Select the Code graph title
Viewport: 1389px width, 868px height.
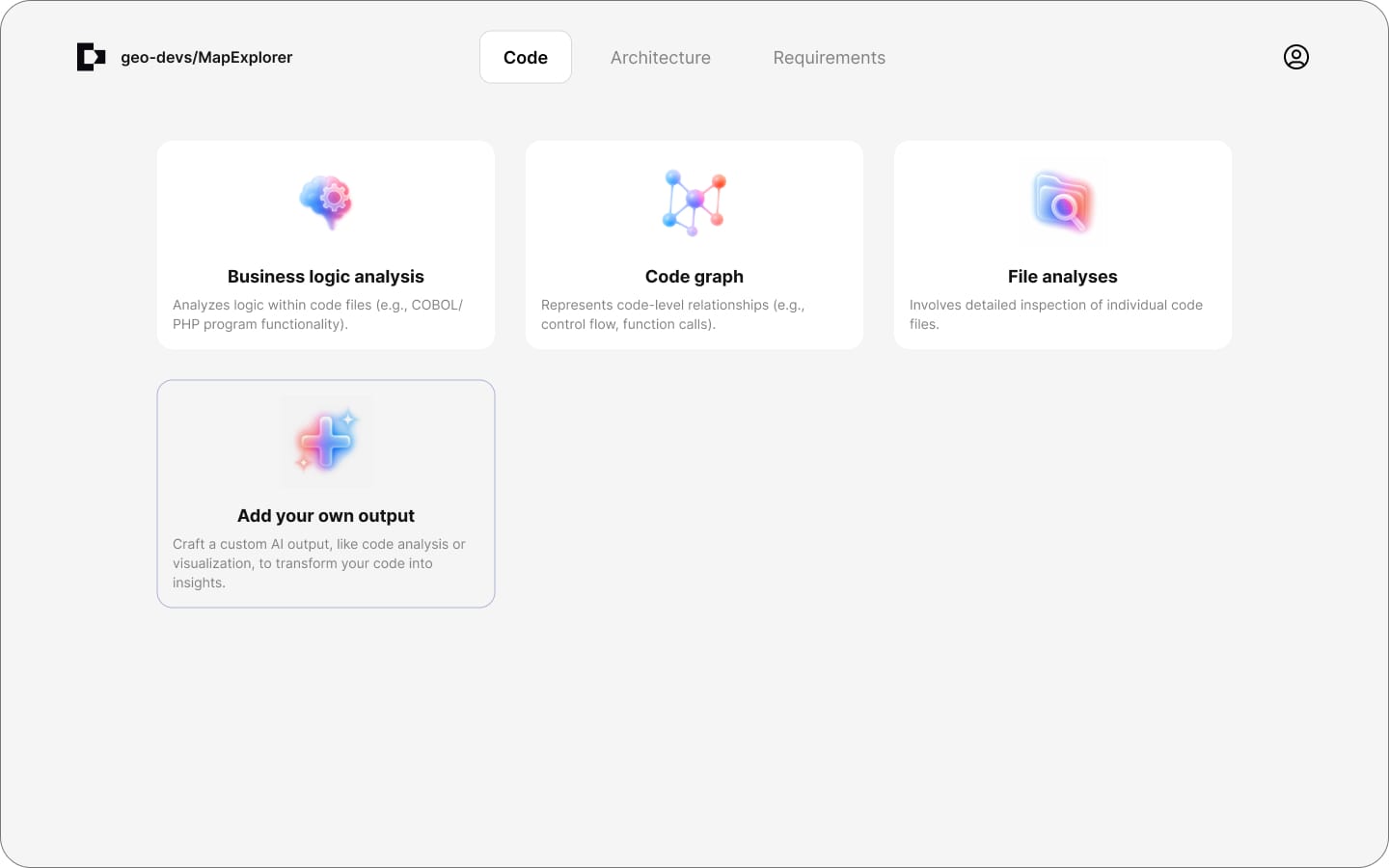pos(694,277)
